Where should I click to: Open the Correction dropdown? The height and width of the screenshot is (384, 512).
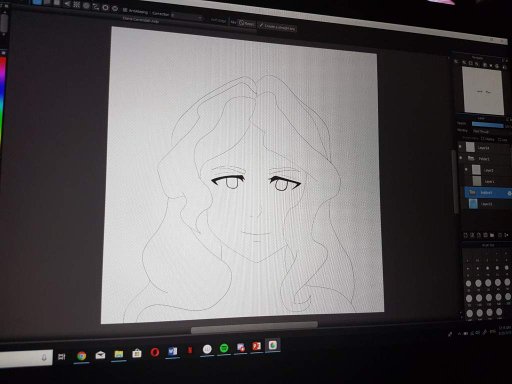point(187,16)
